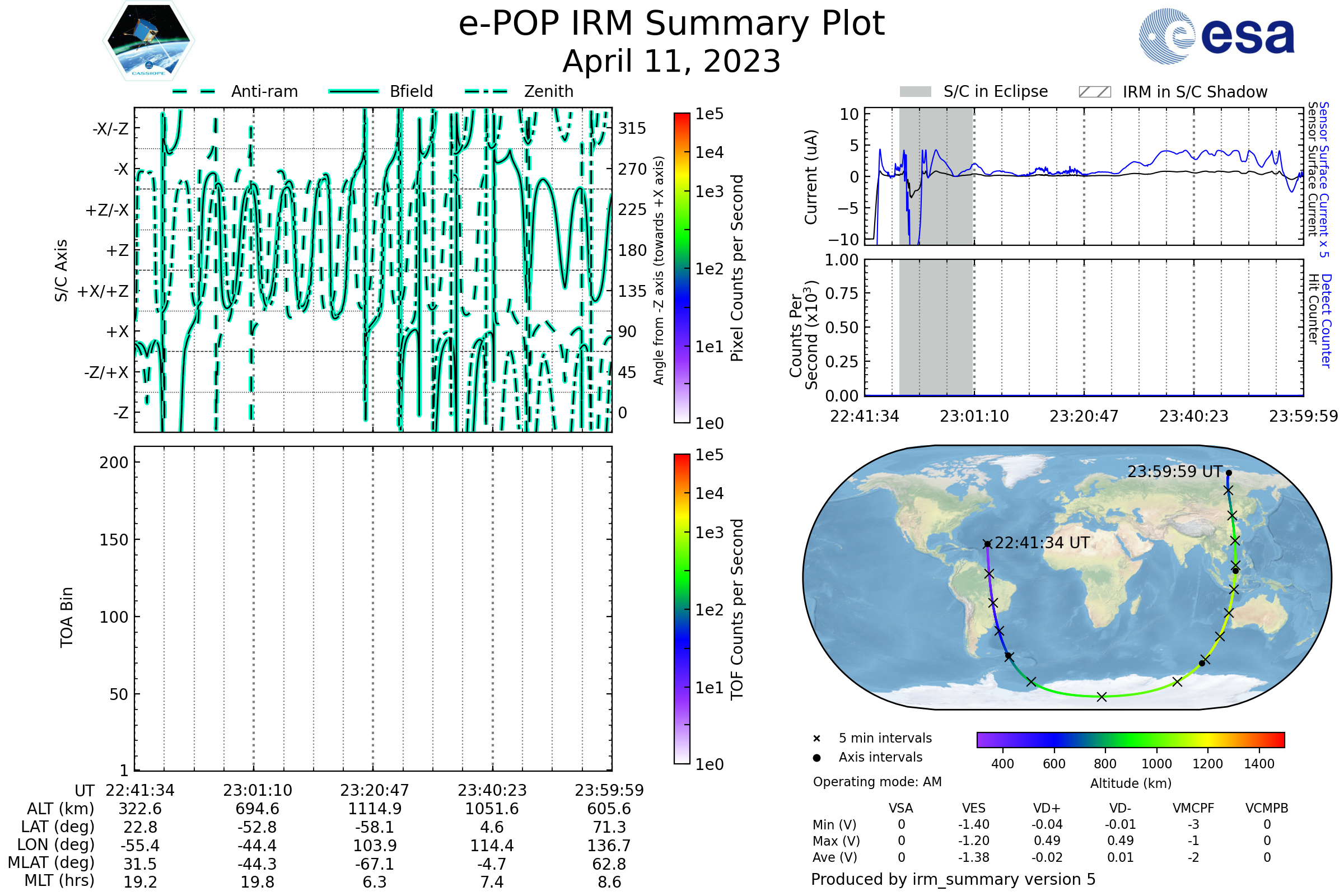
Task: Click the hatched IRM in S/C Shadow patch
Action: (1094, 92)
